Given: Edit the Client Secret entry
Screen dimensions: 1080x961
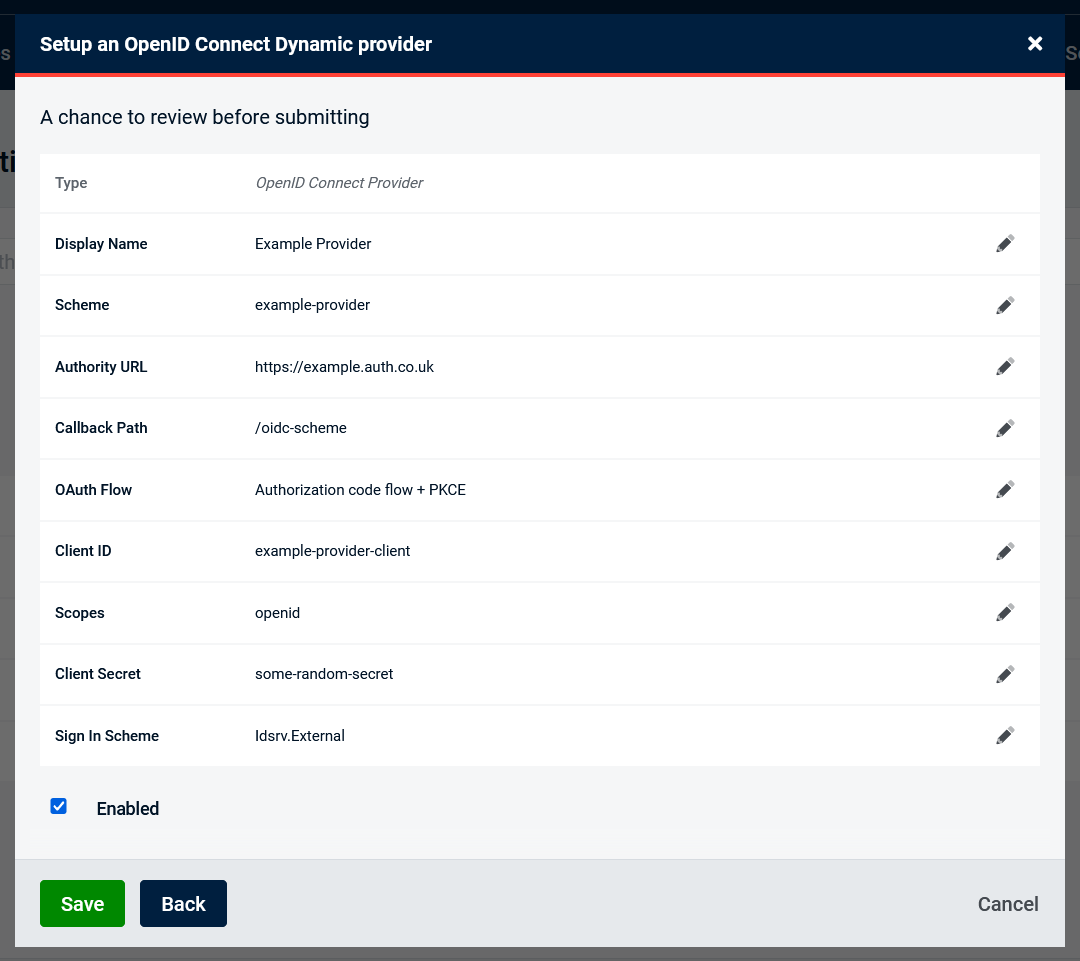Looking at the screenshot, I should tap(1005, 674).
